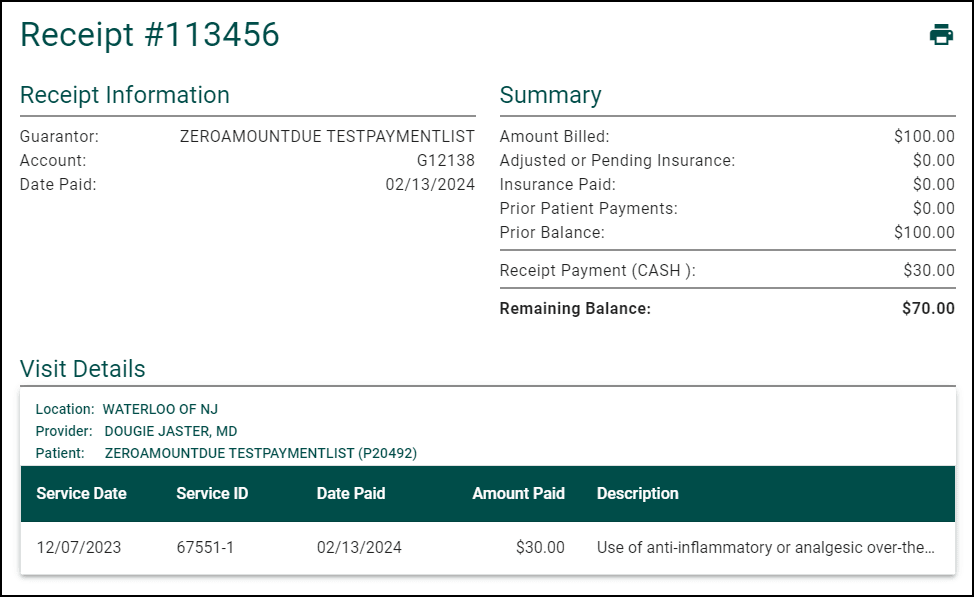This screenshot has width=974, height=597.
Task: Click the Summary section heading
Action: 550,95
